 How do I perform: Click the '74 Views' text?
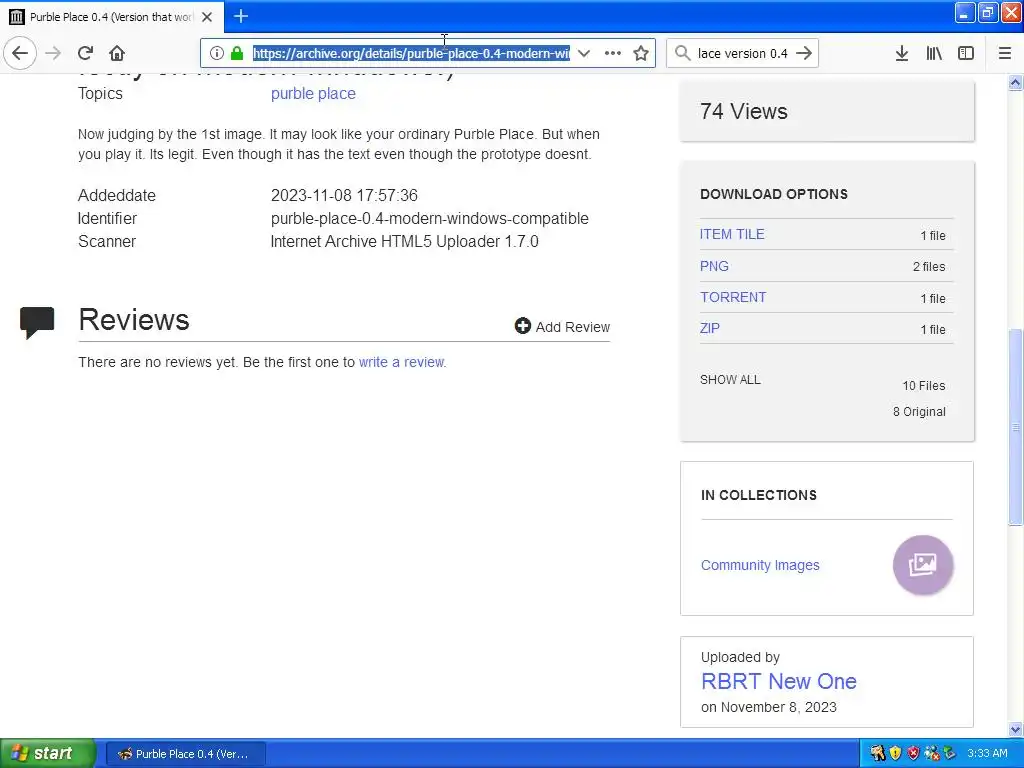click(x=744, y=112)
